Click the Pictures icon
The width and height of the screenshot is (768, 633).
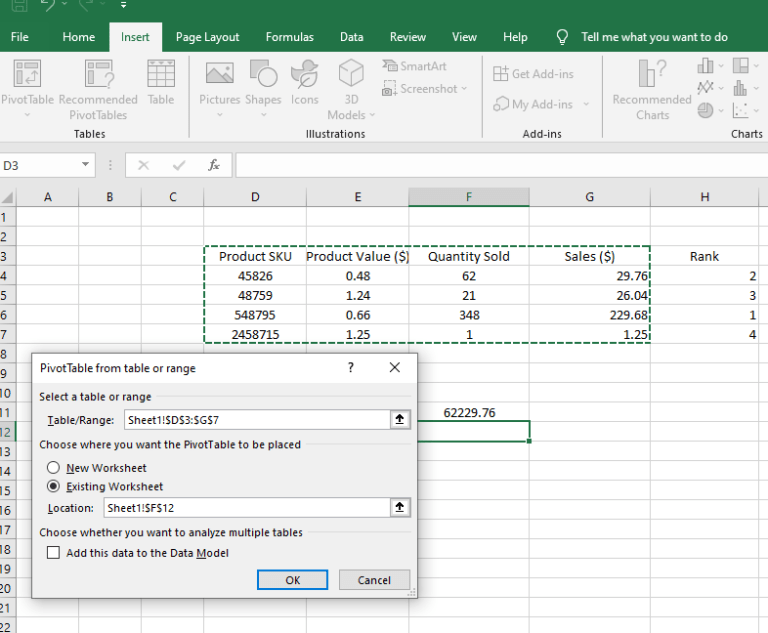[x=219, y=73]
